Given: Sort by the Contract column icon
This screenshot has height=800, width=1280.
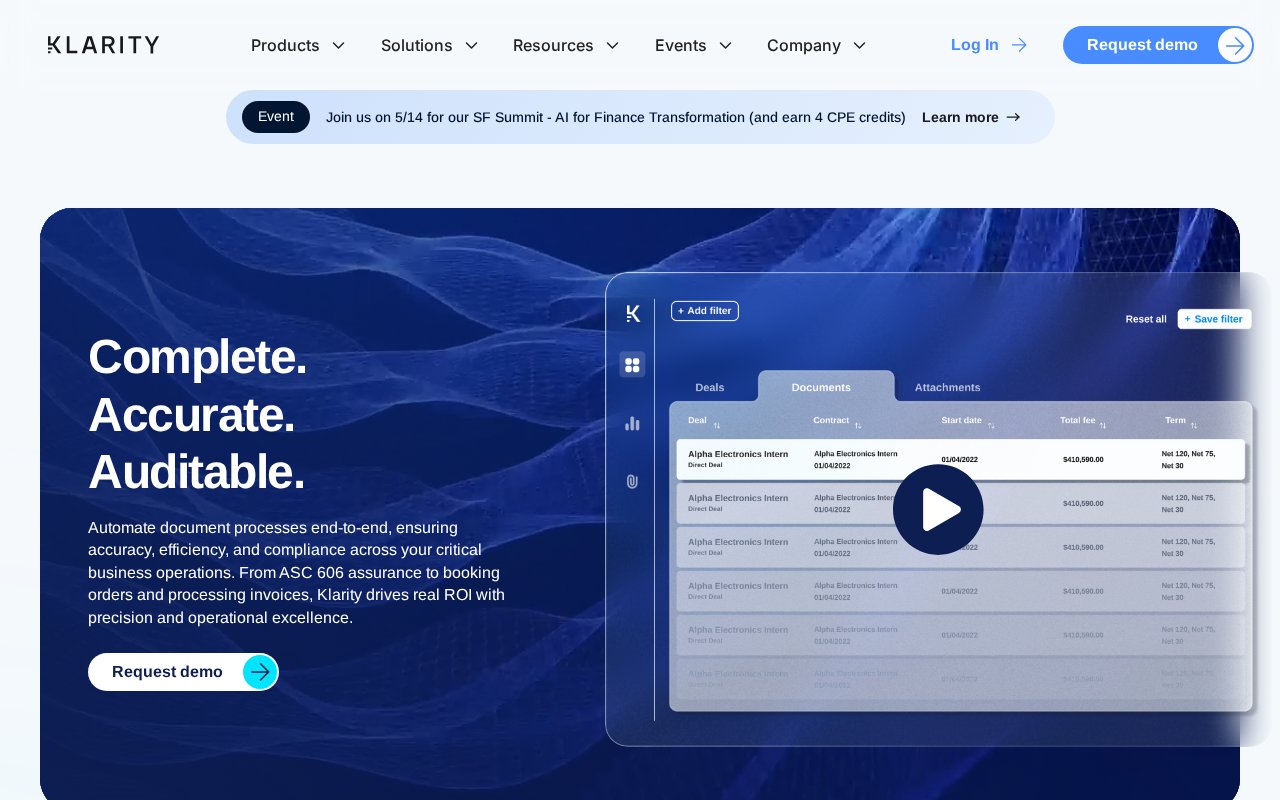Looking at the screenshot, I should [858, 425].
